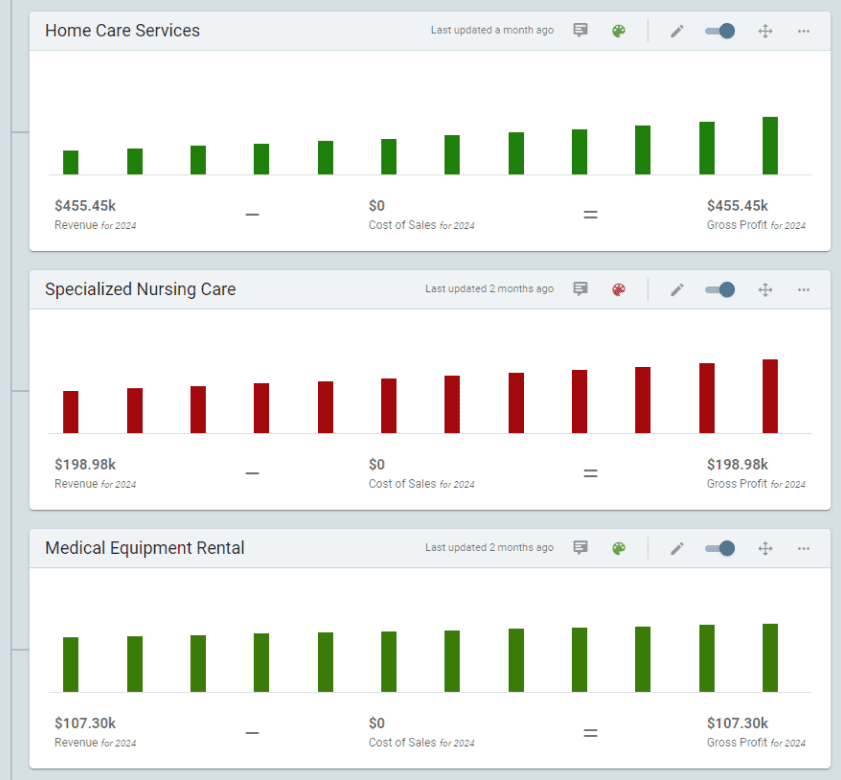841x780 pixels.
Task: Click move handle on Specialized Nursing Care
Action: (765, 290)
